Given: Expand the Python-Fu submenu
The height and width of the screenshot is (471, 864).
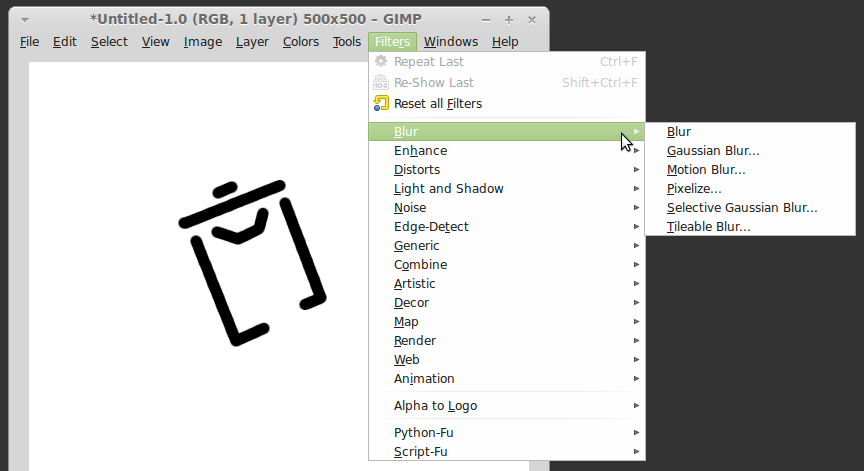Looking at the screenshot, I should (506, 432).
